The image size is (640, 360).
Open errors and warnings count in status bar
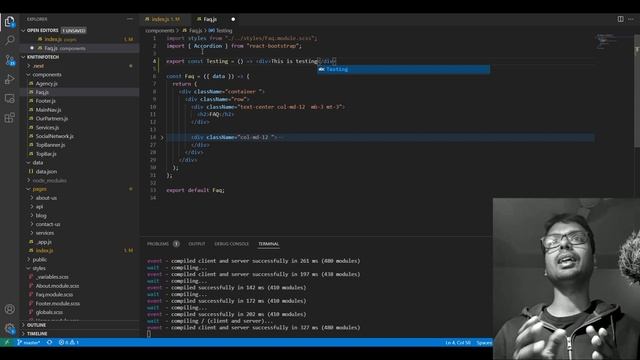(x=69, y=342)
